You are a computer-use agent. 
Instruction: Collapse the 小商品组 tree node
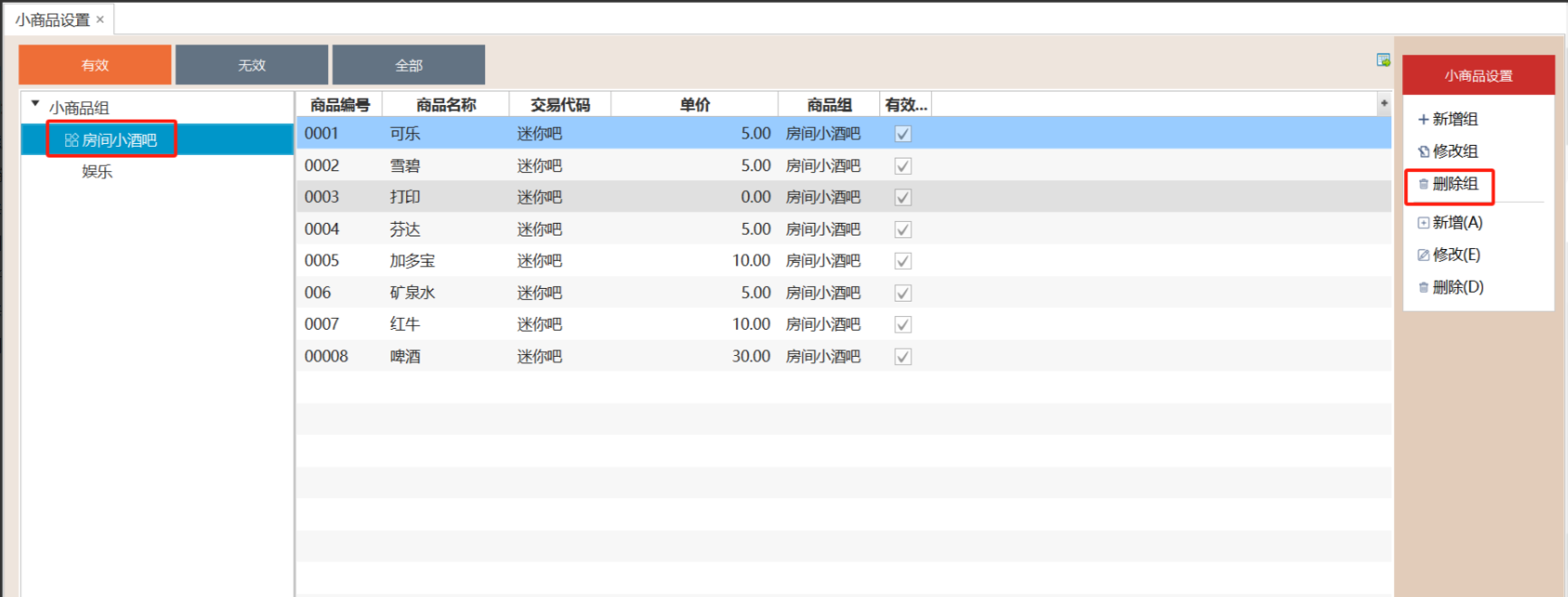pyautogui.click(x=35, y=104)
